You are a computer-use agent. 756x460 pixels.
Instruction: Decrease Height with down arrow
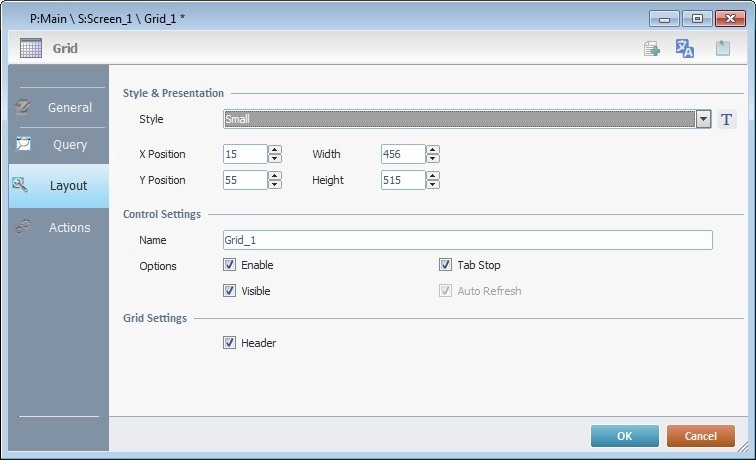click(x=433, y=185)
